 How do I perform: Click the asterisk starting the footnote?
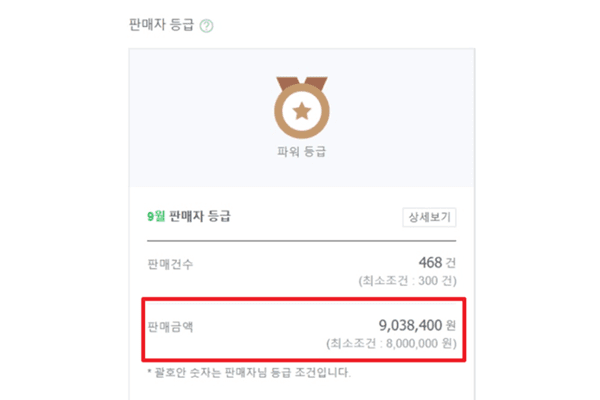(x=149, y=373)
